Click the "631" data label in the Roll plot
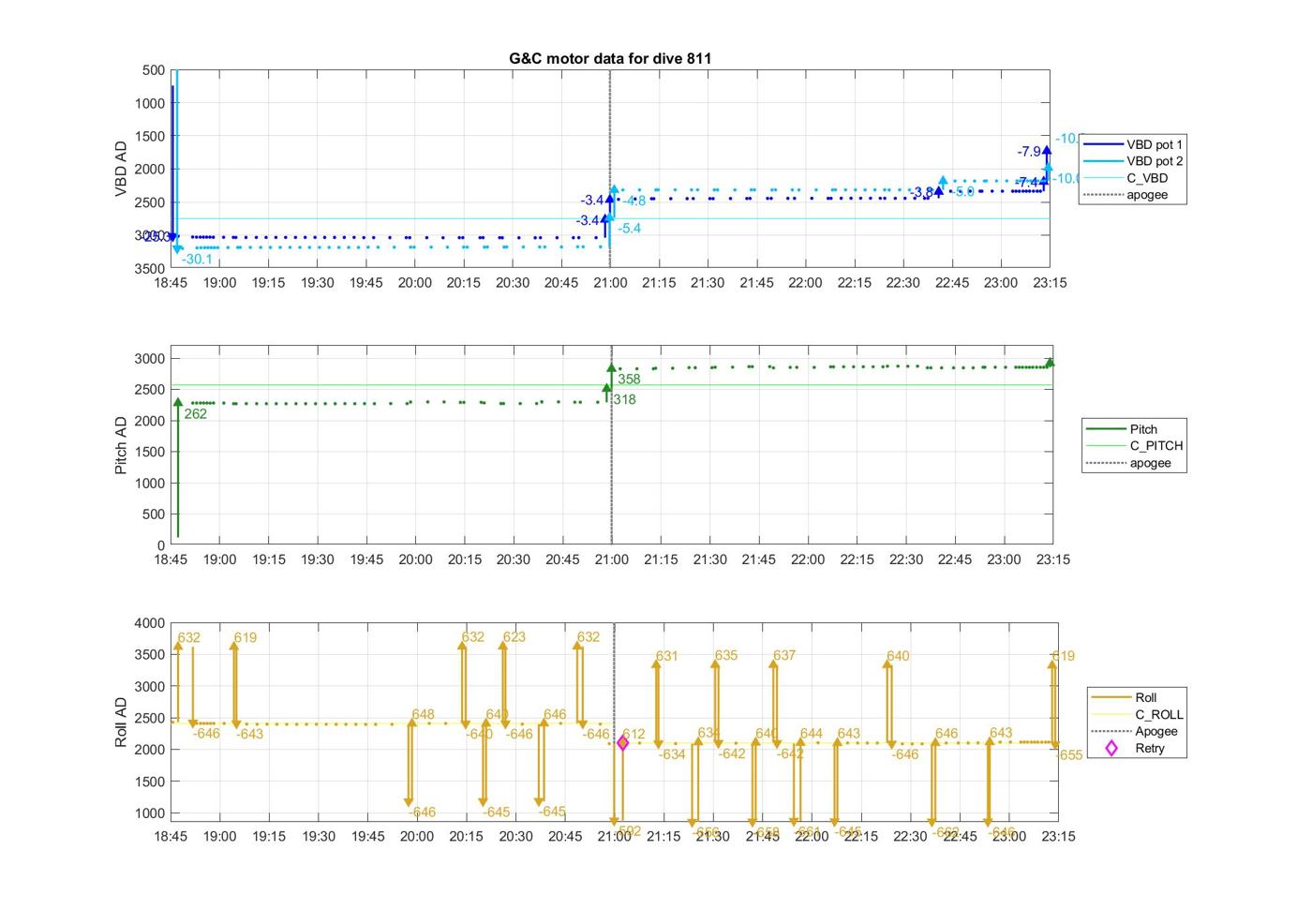The height and width of the screenshot is (924, 1312). click(666, 657)
